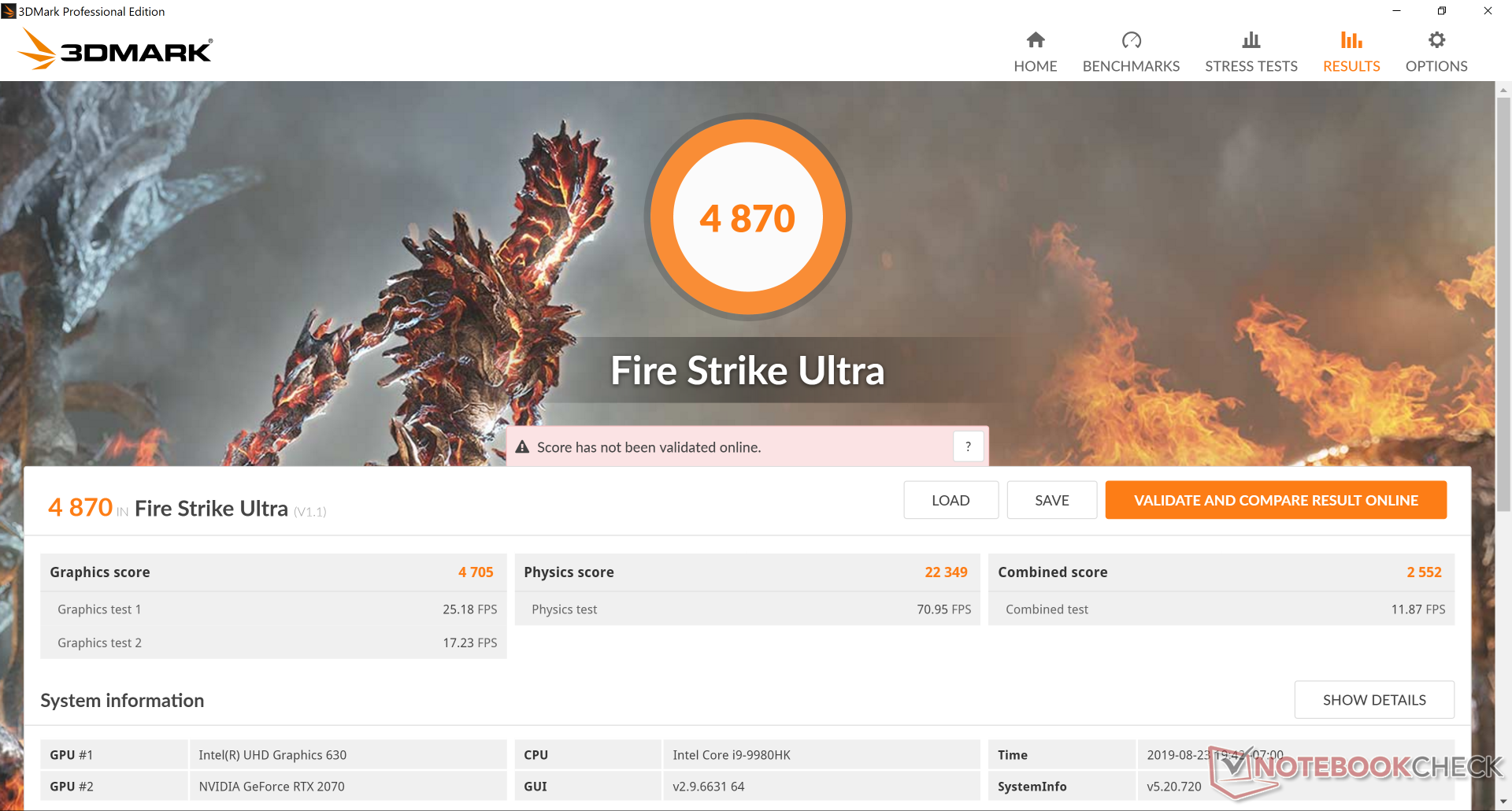1512x811 pixels.
Task: Click the 4 870 score in the circle
Action: pos(747,218)
